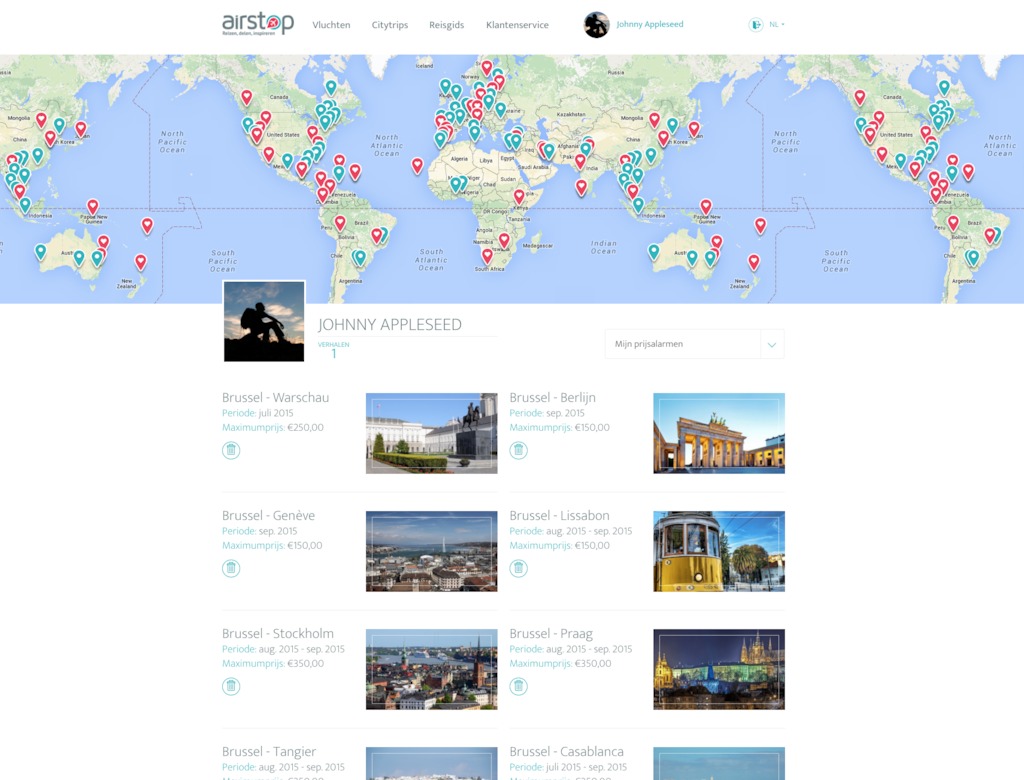The width and height of the screenshot is (1024, 780).
Task: Open the Reisgids menu
Action: click(447, 25)
